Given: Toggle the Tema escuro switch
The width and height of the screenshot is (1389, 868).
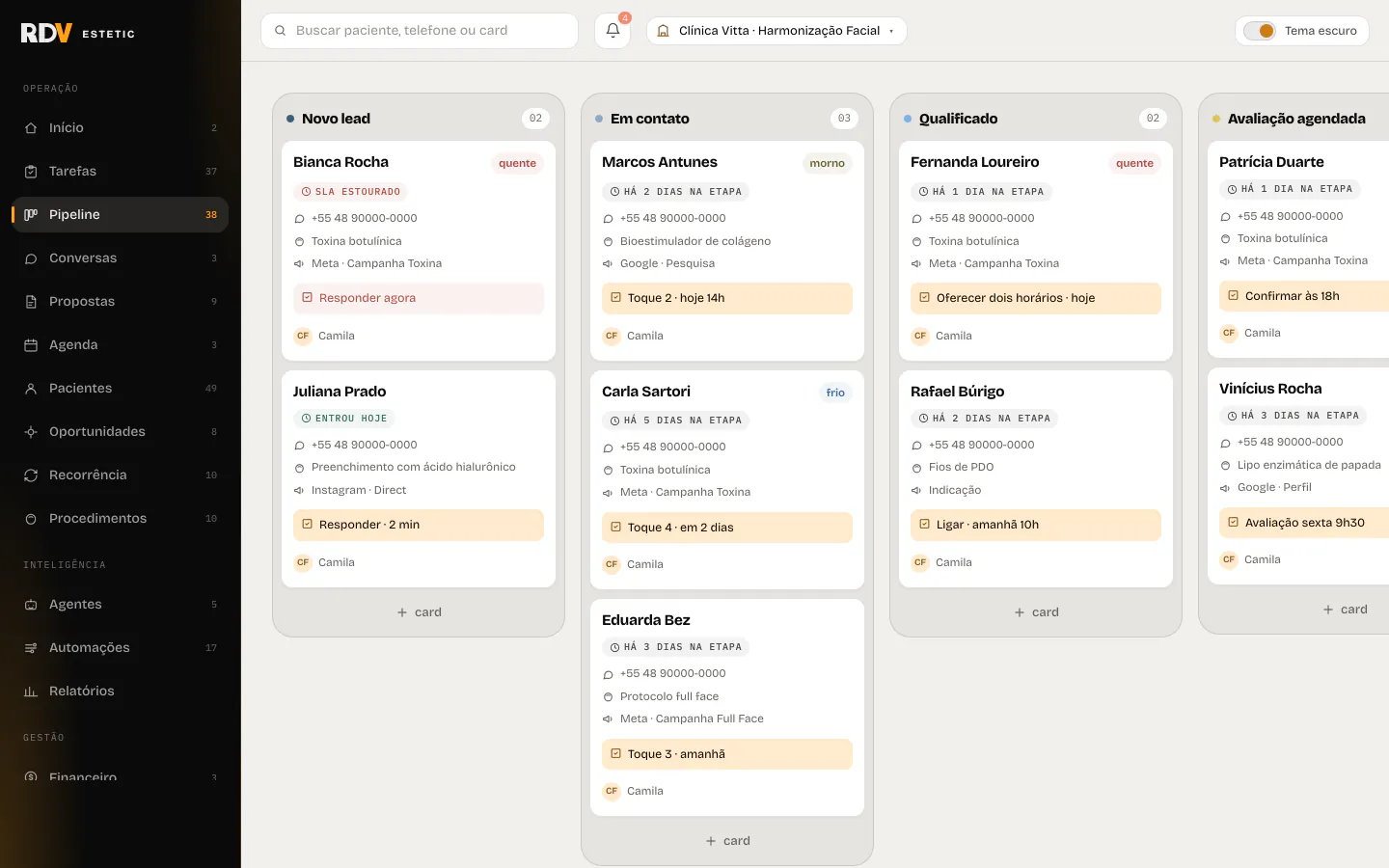Looking at the screenshot, I should pos(1260,31).
